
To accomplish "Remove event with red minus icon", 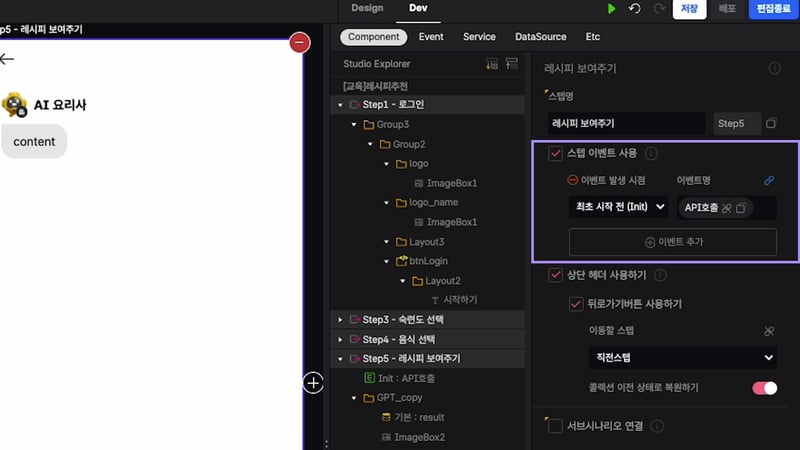I will (572, 181).
